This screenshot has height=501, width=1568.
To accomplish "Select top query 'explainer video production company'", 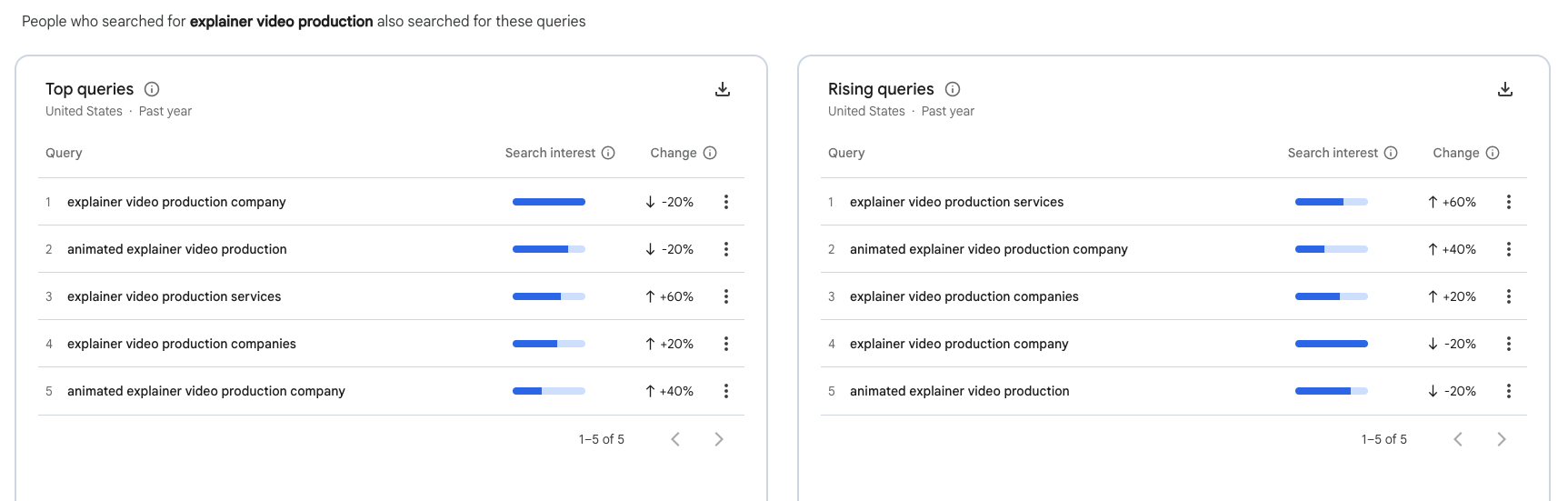I will tap(176, 202).
